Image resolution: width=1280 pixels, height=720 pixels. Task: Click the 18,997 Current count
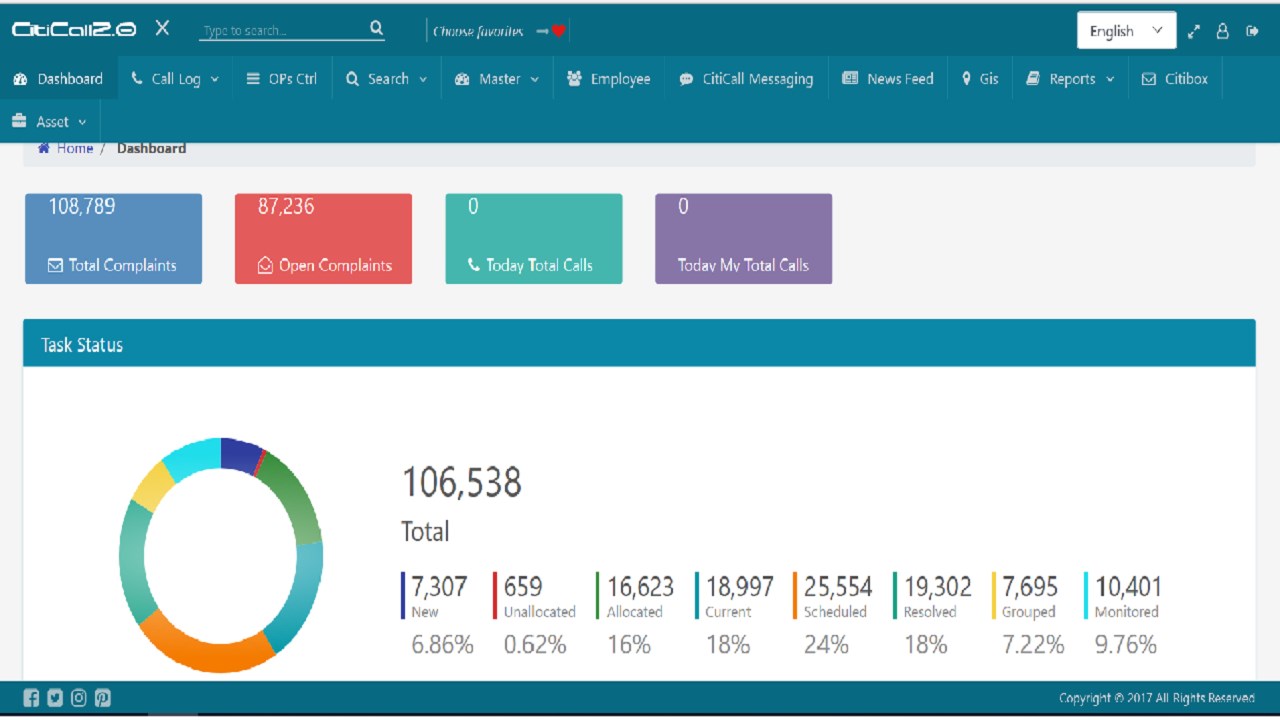coord(739,587)
